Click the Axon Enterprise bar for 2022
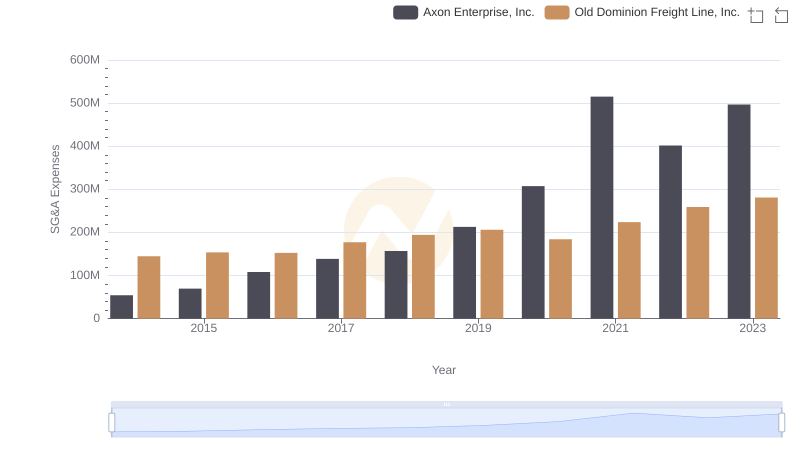Screen dimensions: 800x461 pyautogui.click(x=670, y=232)
